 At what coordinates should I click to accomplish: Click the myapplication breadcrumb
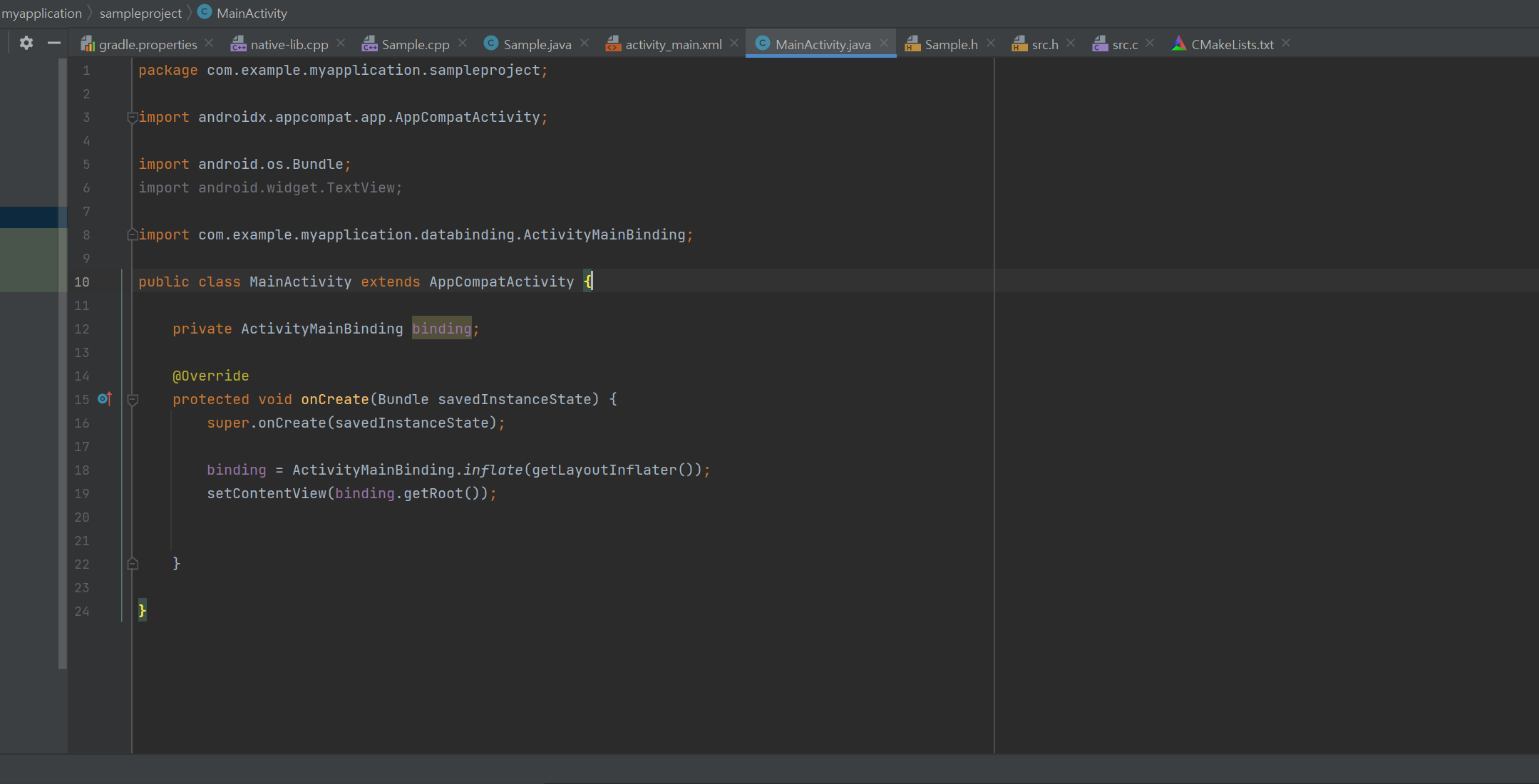[41, 13]
